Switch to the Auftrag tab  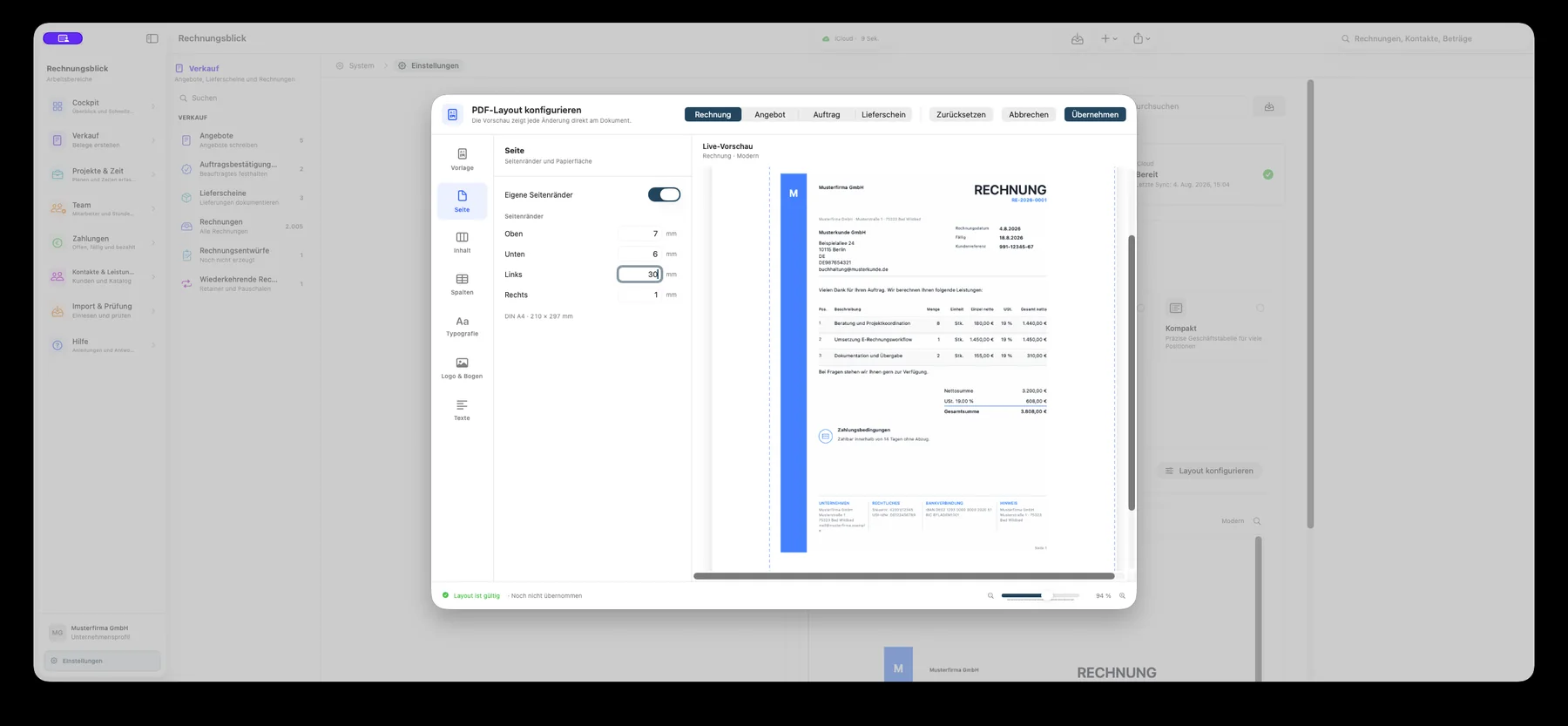click(827, 115)
